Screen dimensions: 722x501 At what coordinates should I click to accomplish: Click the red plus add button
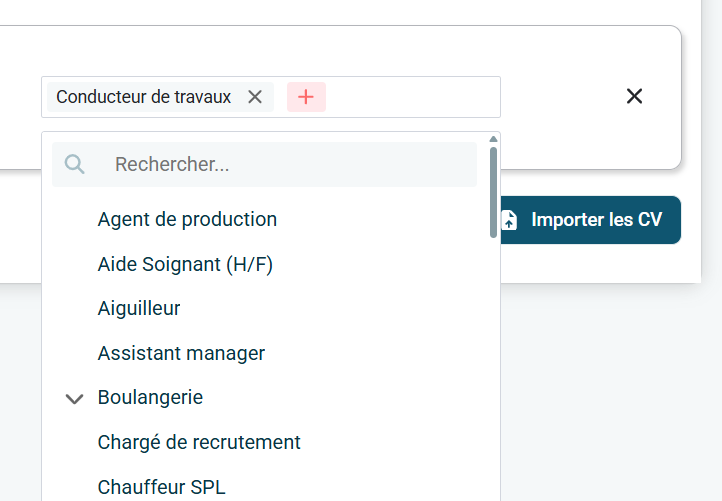pos(306,97)
